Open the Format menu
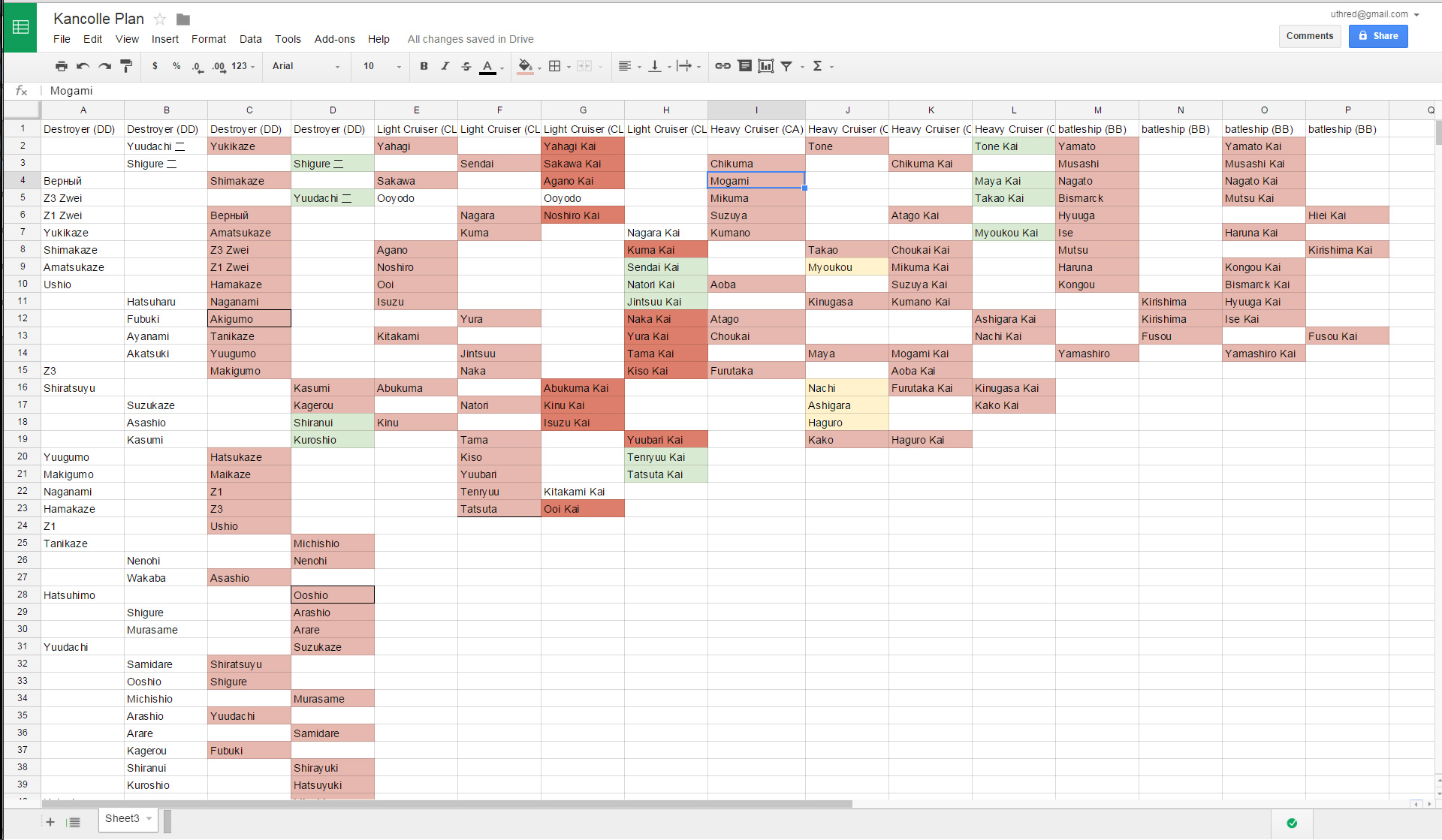The image size is (1442, 840). point(209,39)
